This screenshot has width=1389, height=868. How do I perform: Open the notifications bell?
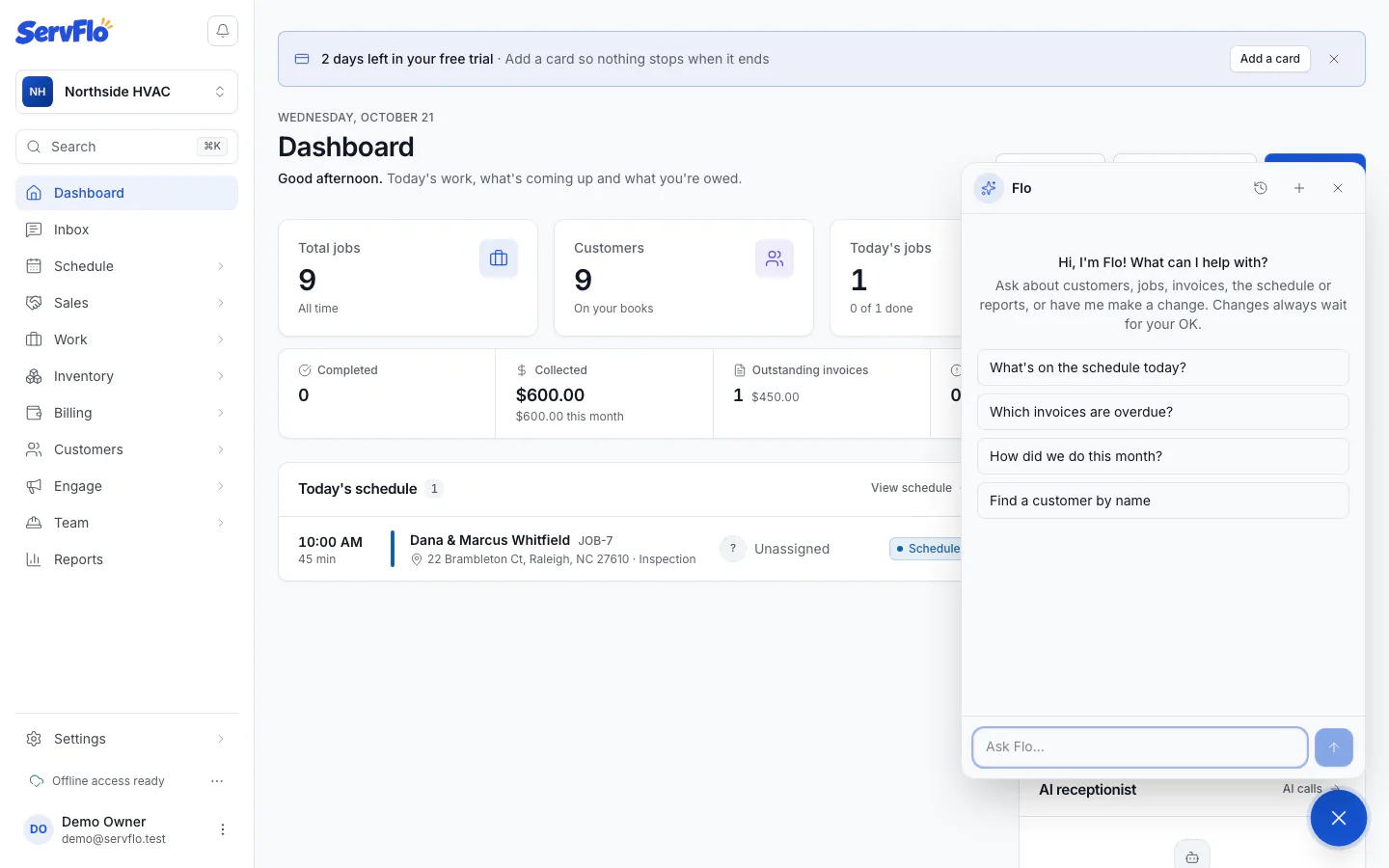click(223, 31)
